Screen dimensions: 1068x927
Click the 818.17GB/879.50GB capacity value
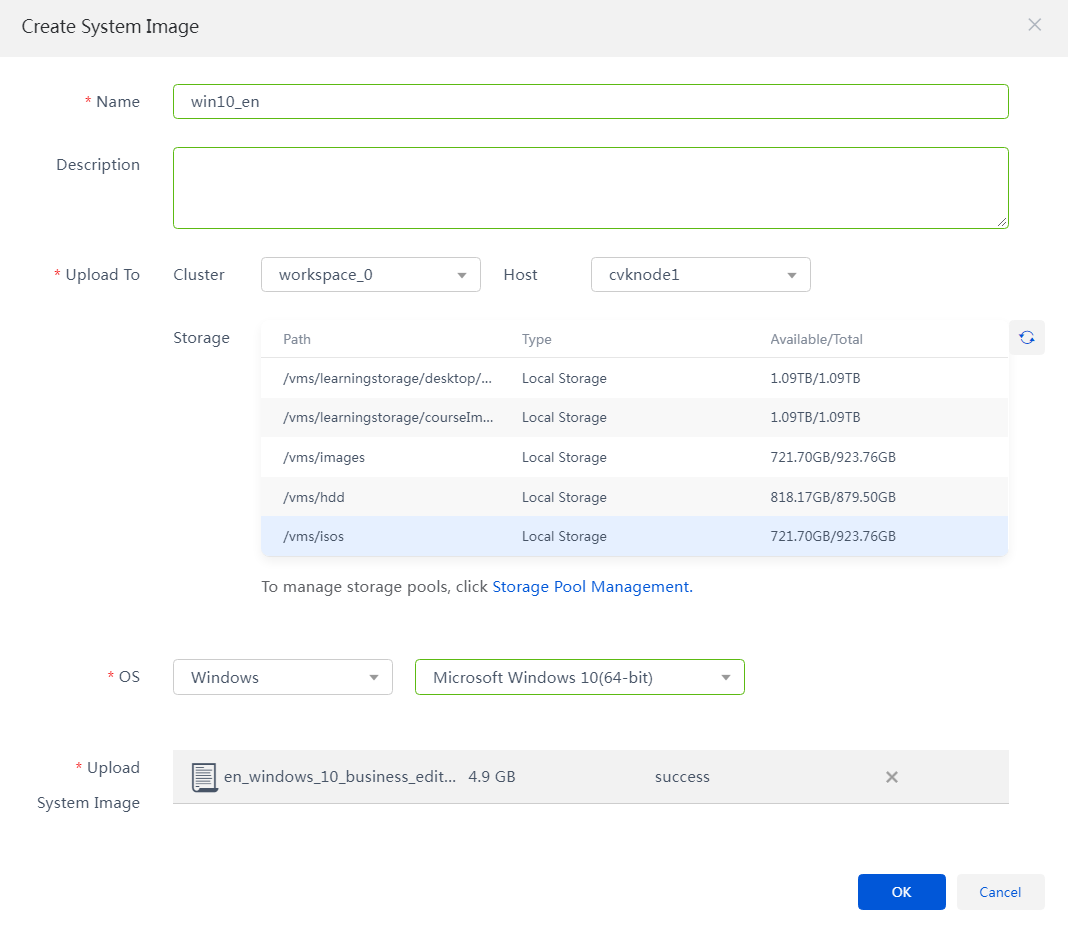point(832,497)
